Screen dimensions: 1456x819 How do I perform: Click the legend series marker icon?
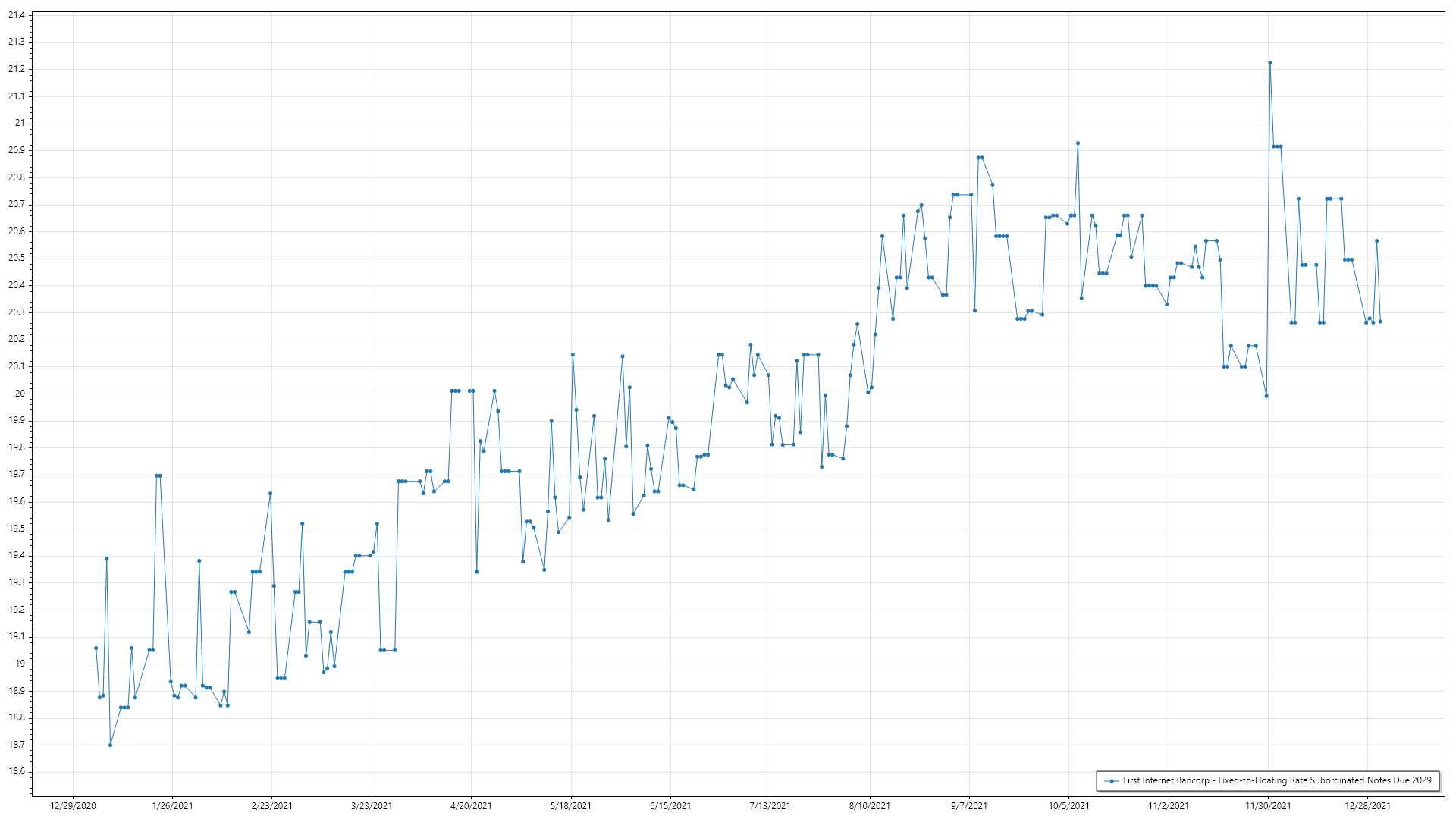coord(1112,780)
